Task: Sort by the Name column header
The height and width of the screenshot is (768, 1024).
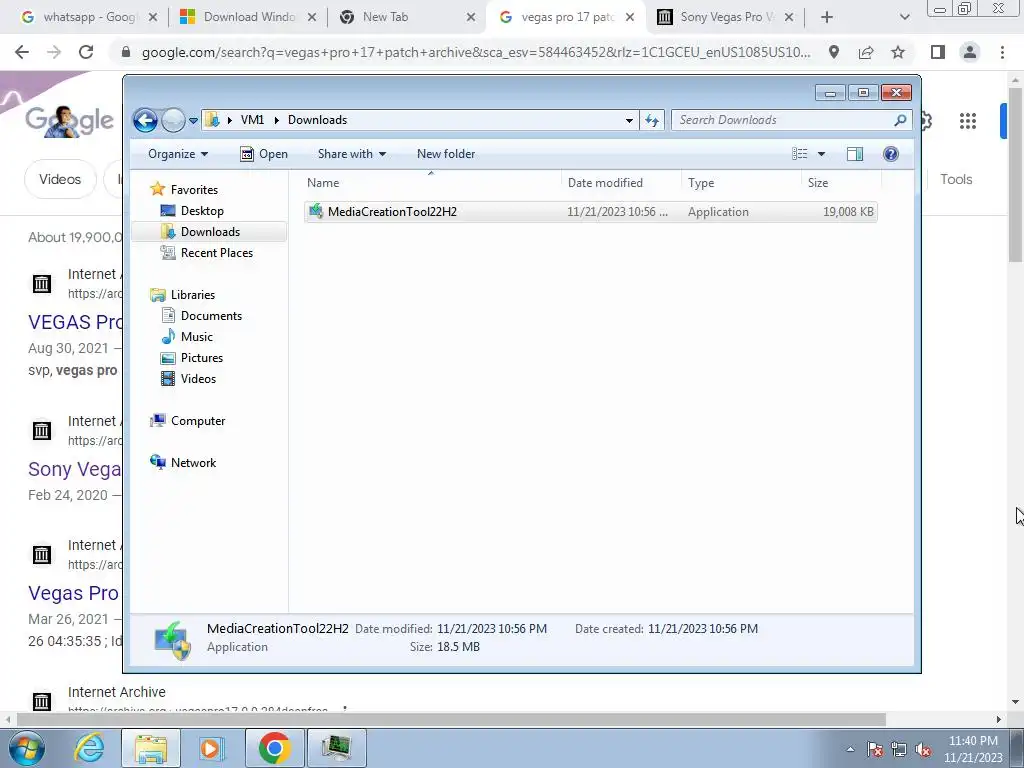Action: coord(431,183)
